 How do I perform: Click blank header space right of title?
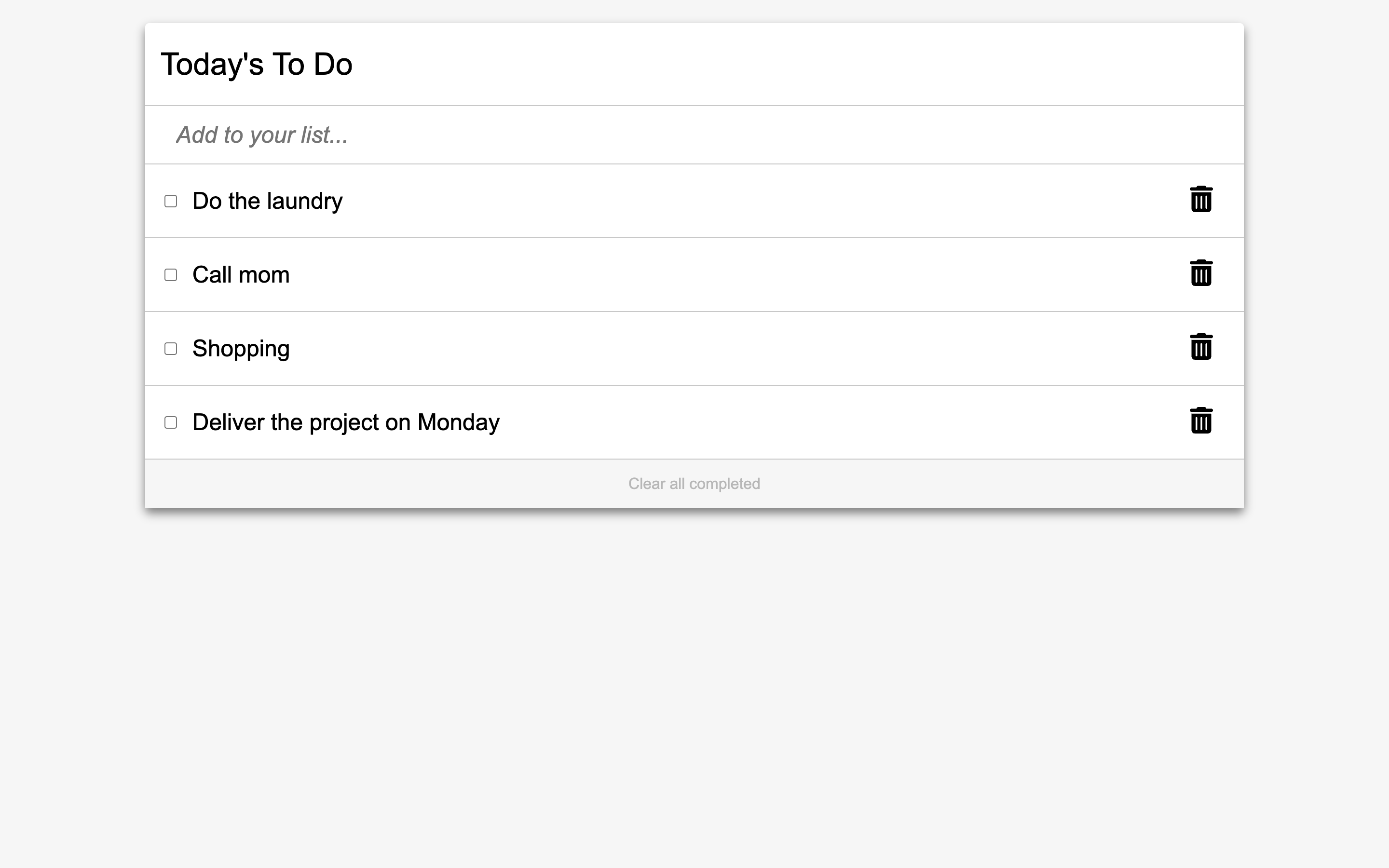point(803,64)
